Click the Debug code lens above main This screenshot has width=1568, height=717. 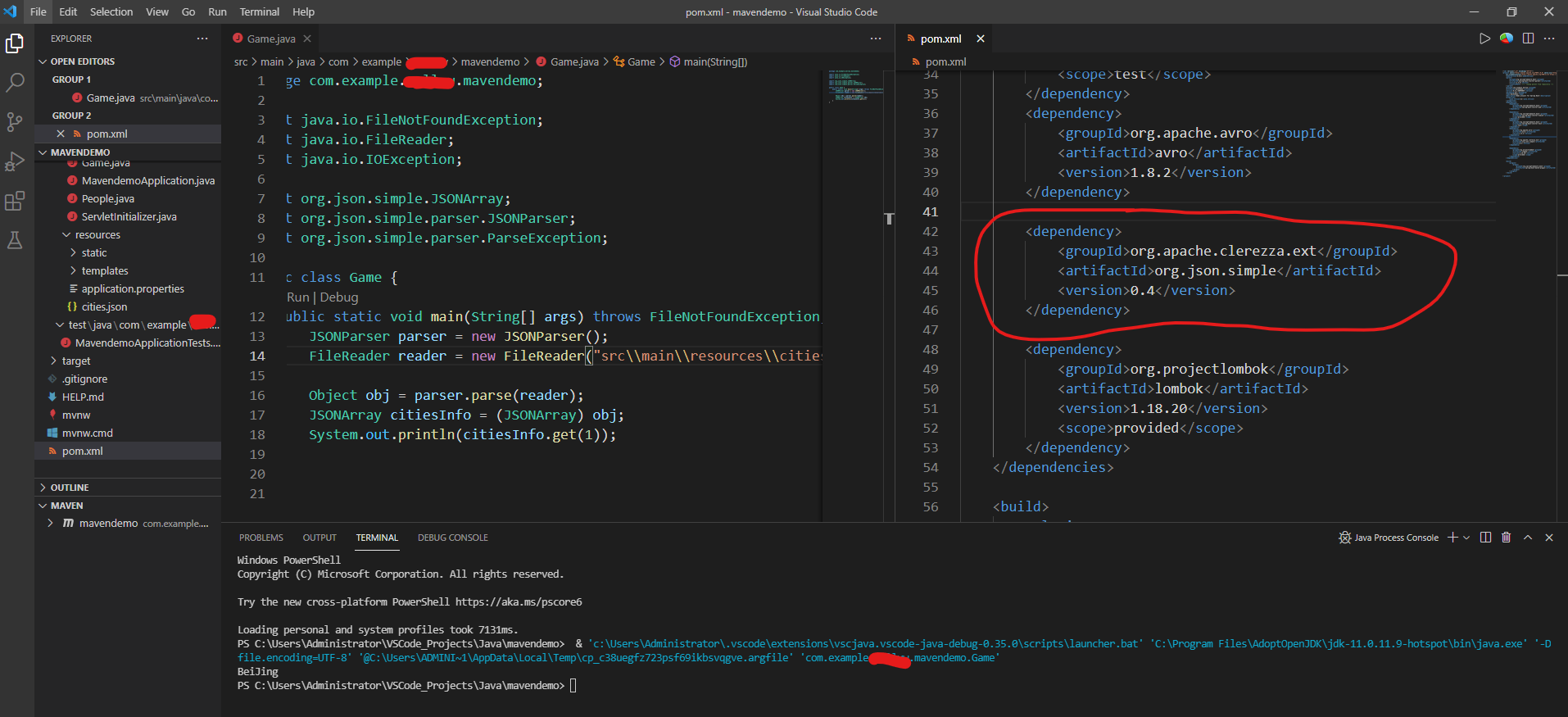tap(339, 297)
